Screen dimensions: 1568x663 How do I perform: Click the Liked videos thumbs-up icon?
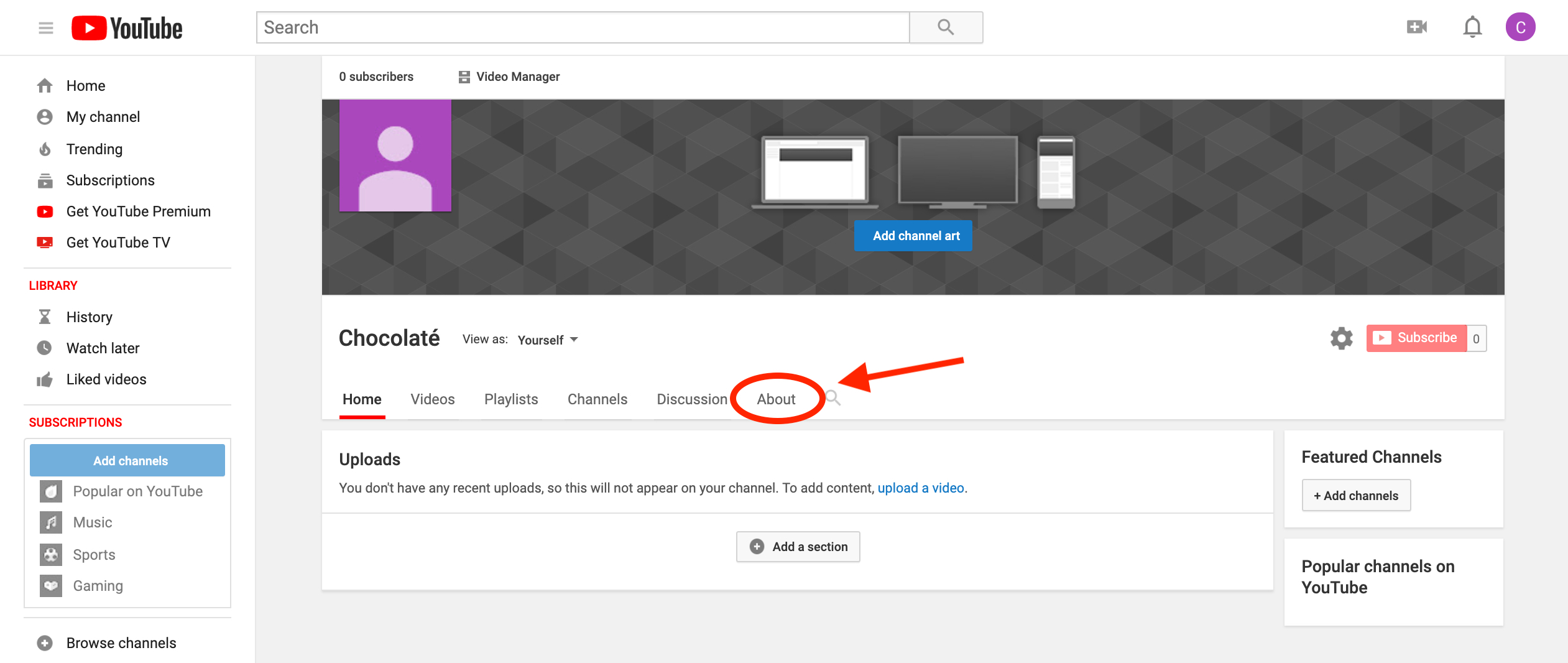click(45, 379)
